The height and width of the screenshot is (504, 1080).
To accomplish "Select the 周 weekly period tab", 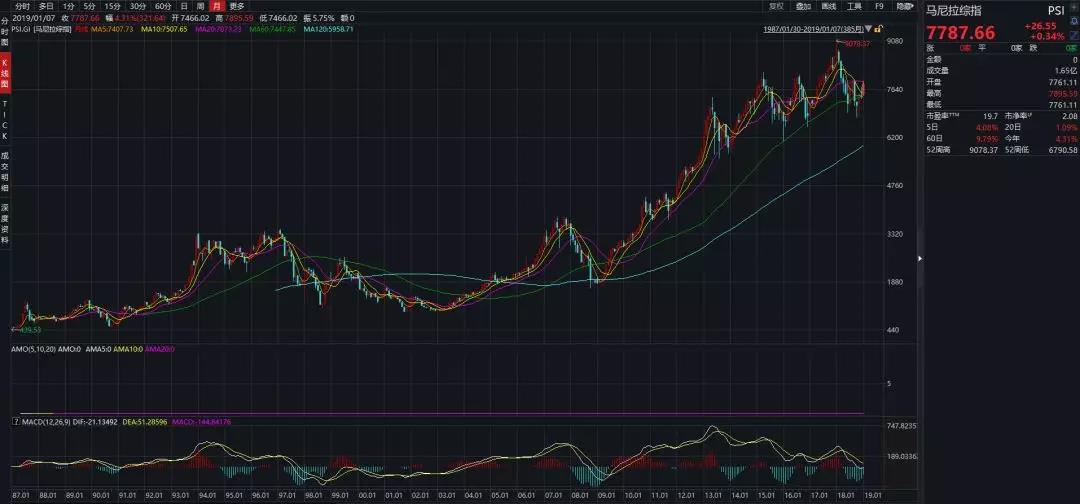I will tap(200, 6).
